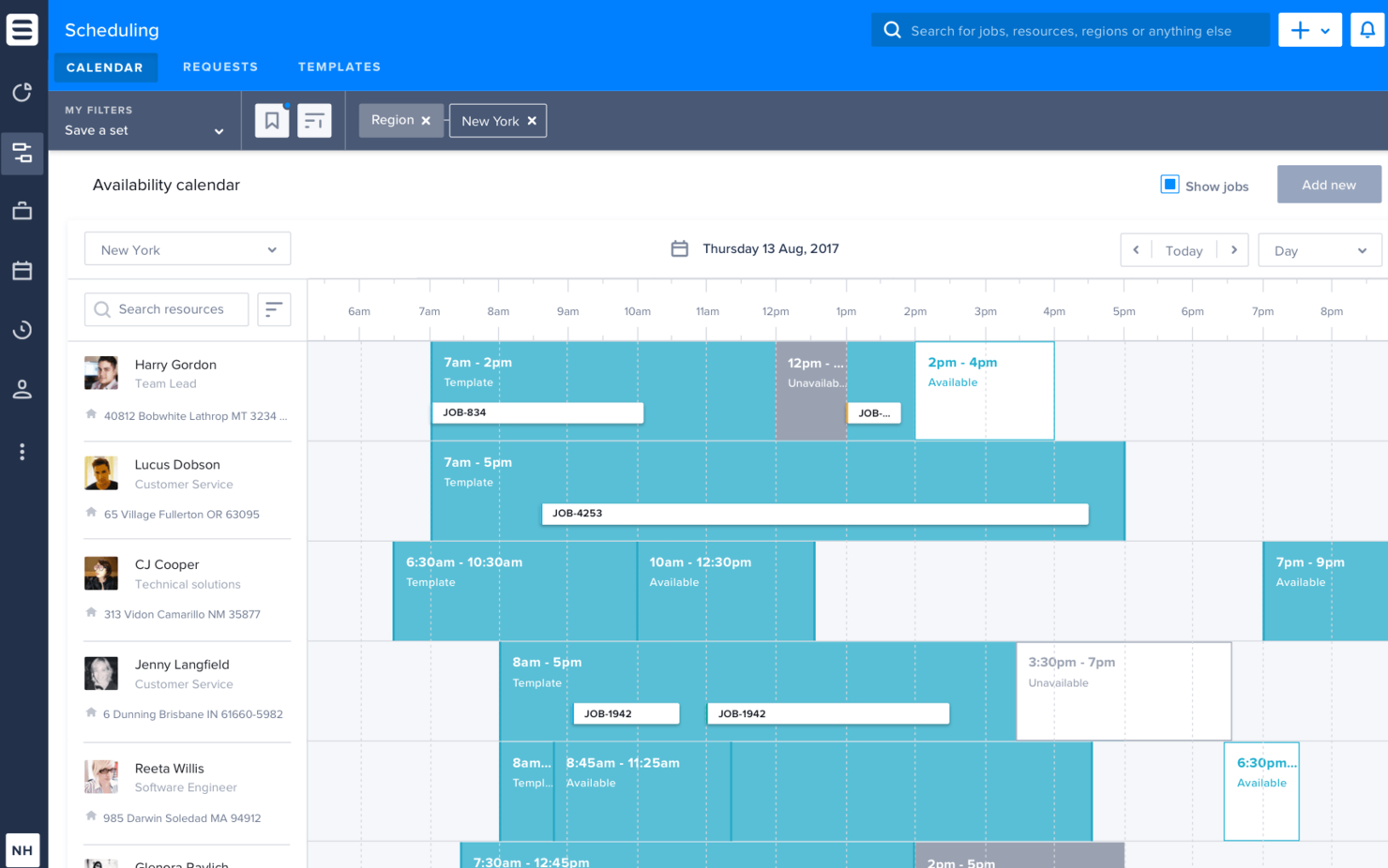
Task: Open Jenny Langfield resource name
Action: coord(182,665)
